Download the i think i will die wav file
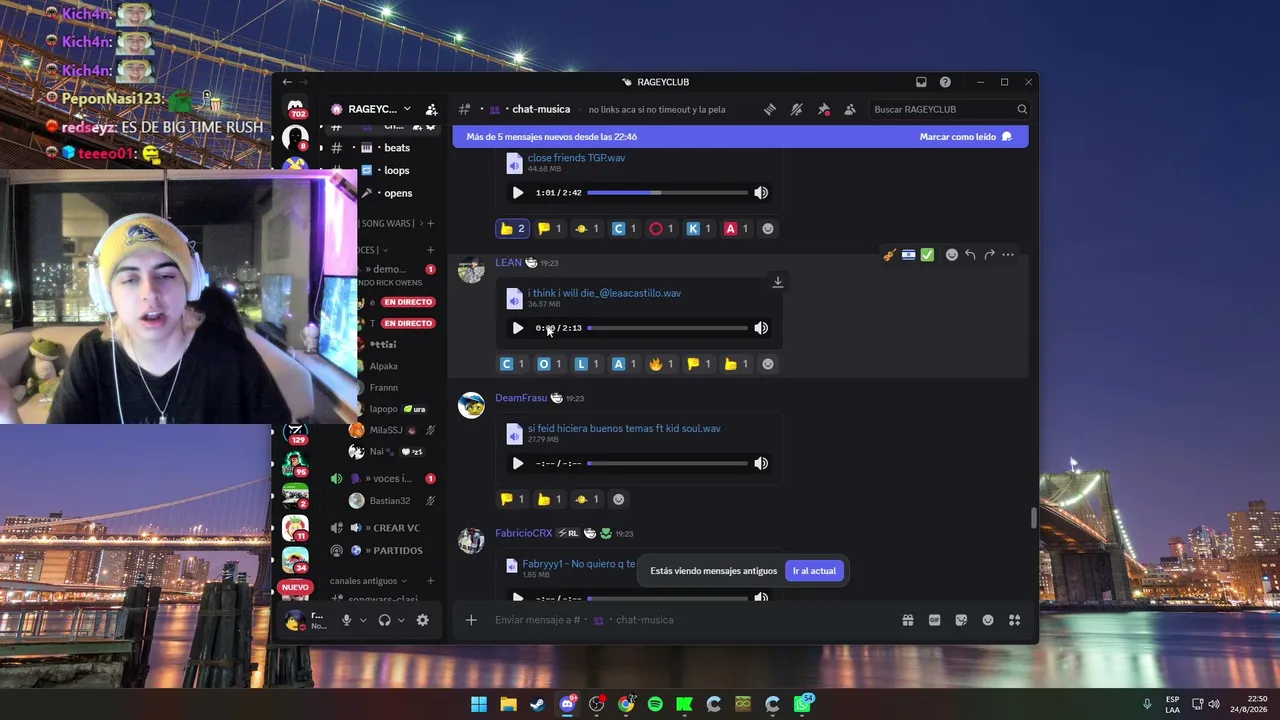Viewport: 1280px width, 720px height. pos(777,282)
